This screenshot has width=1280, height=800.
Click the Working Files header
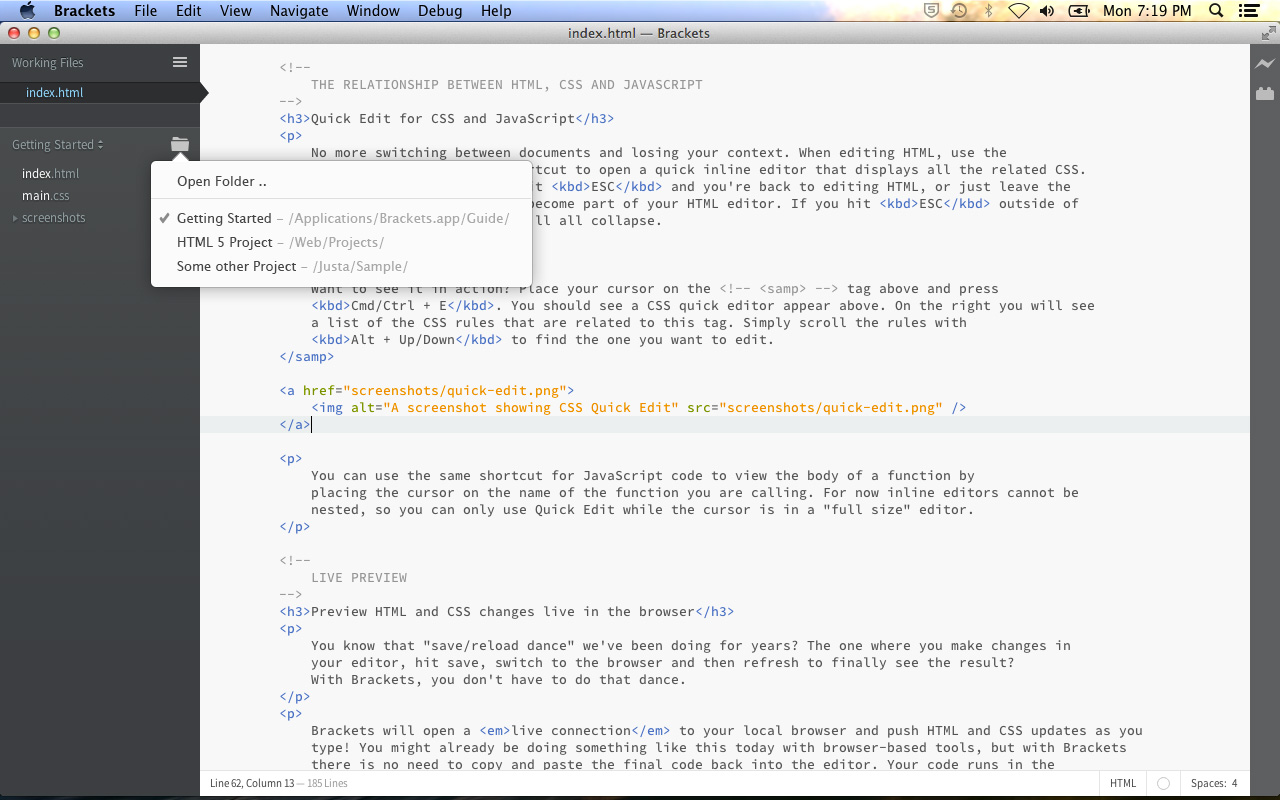tap(48, 62)
